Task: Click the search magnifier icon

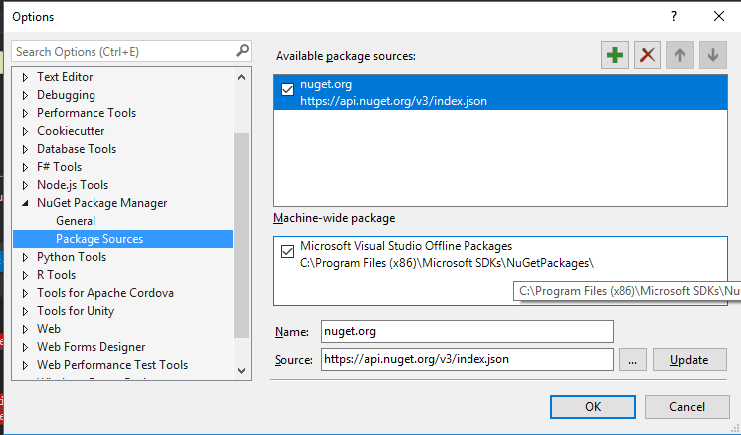Action: (242, 50)
